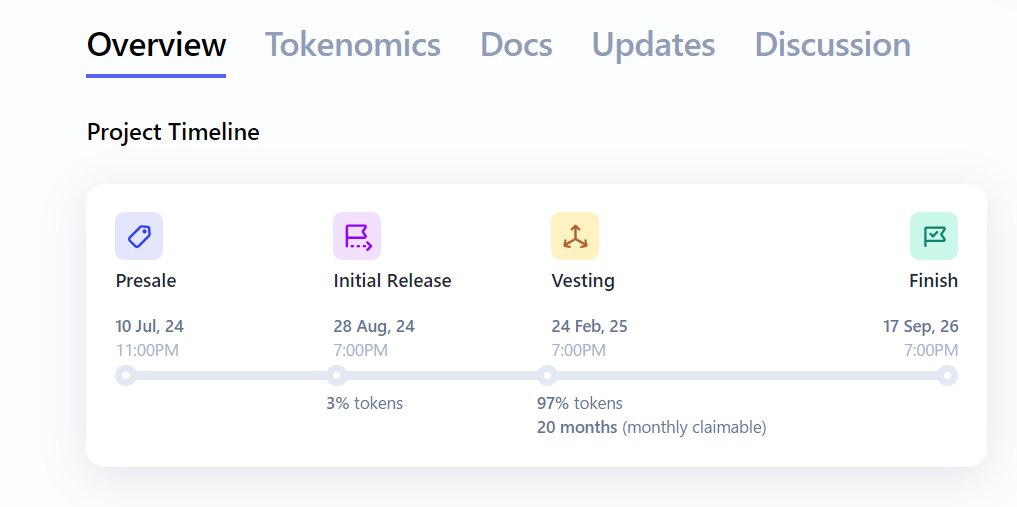Go to the Discussion tab

(833, 45)
